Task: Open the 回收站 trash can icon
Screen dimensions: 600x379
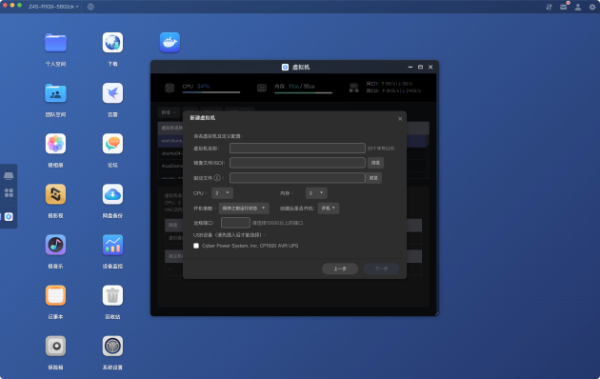Action: click(112, 295)
